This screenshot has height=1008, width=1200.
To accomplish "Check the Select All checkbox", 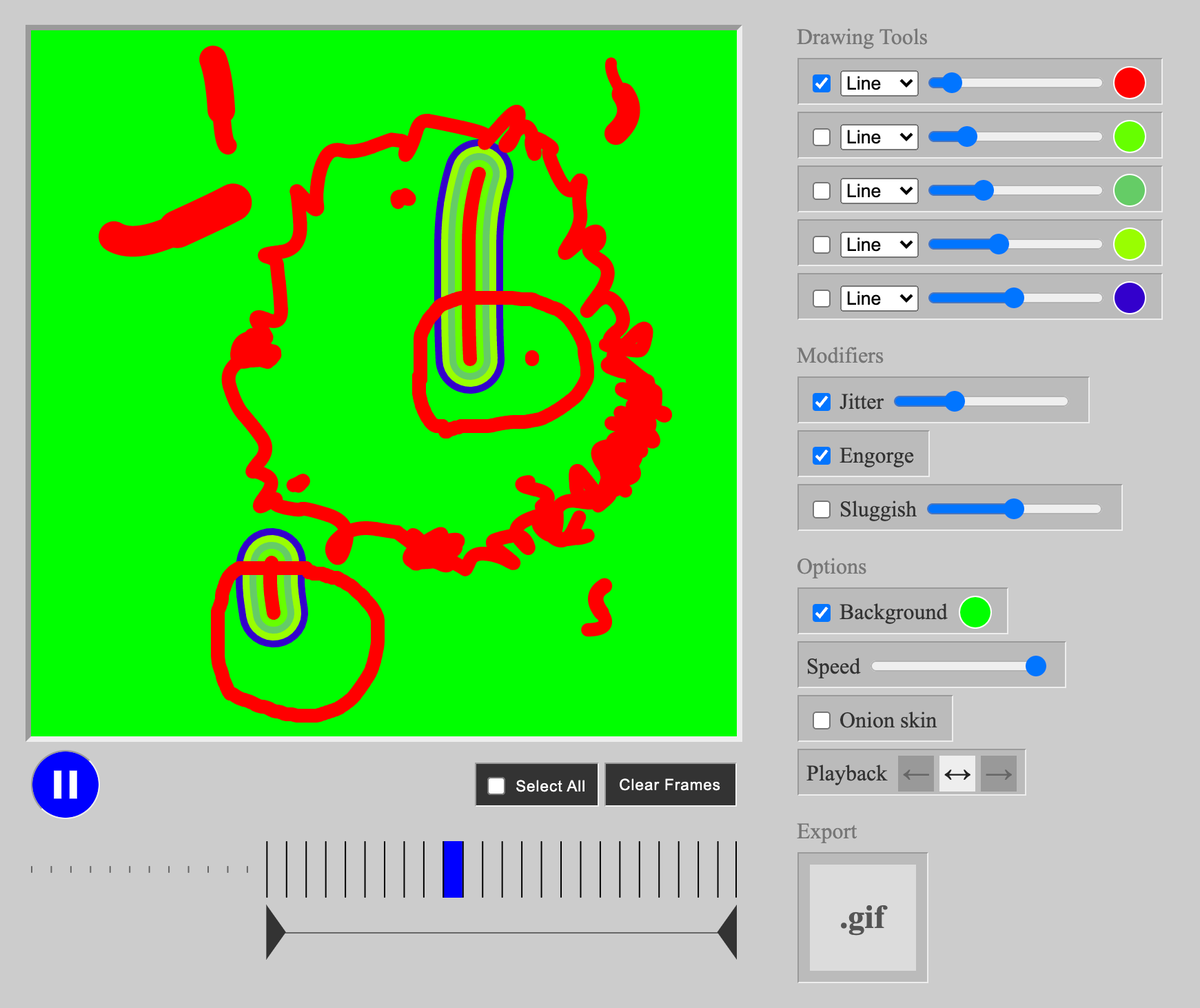I will pyautogui.click(x=496, y=786).
